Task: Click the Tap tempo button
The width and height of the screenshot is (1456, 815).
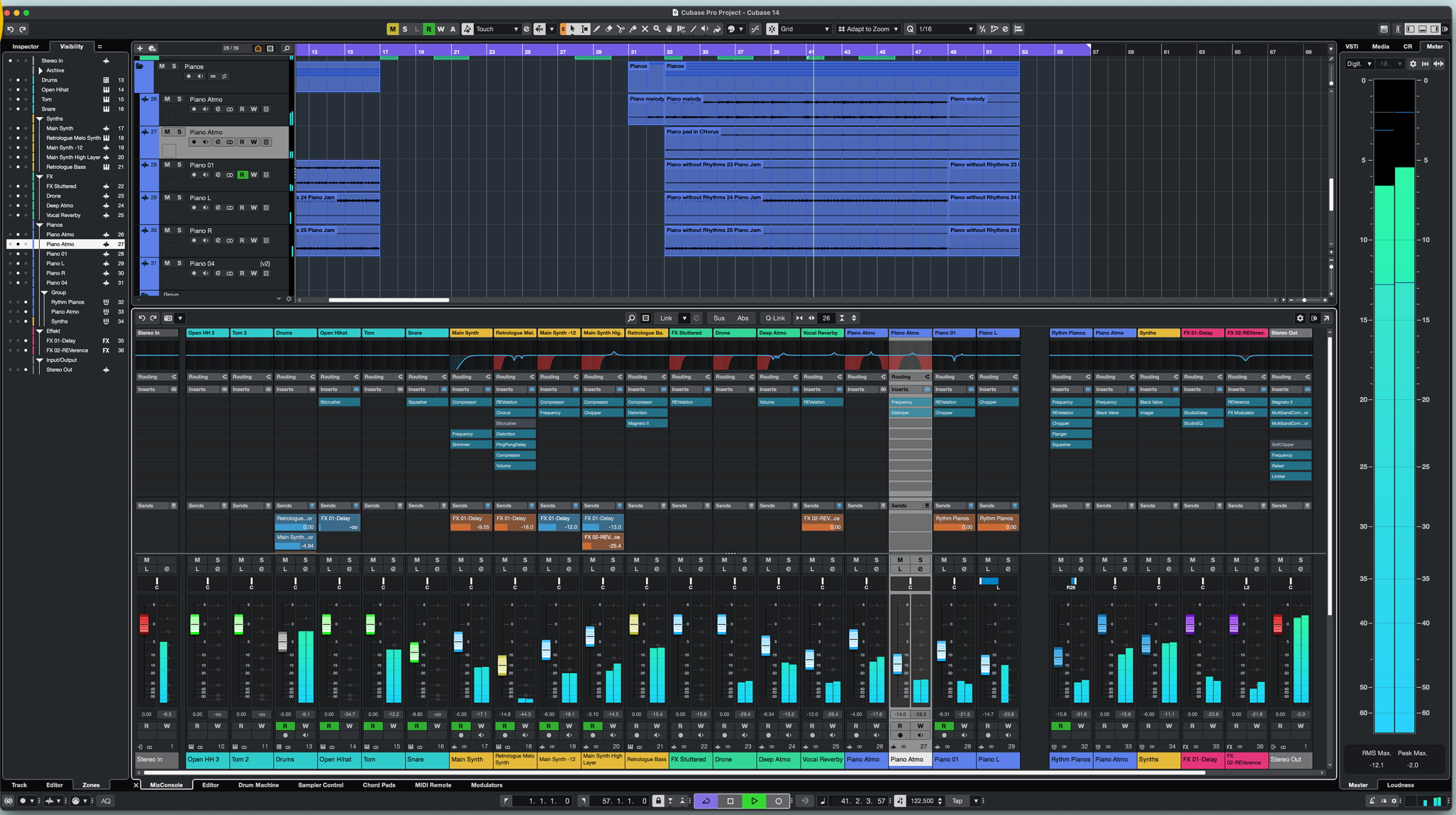Action: tap(957, 800)
